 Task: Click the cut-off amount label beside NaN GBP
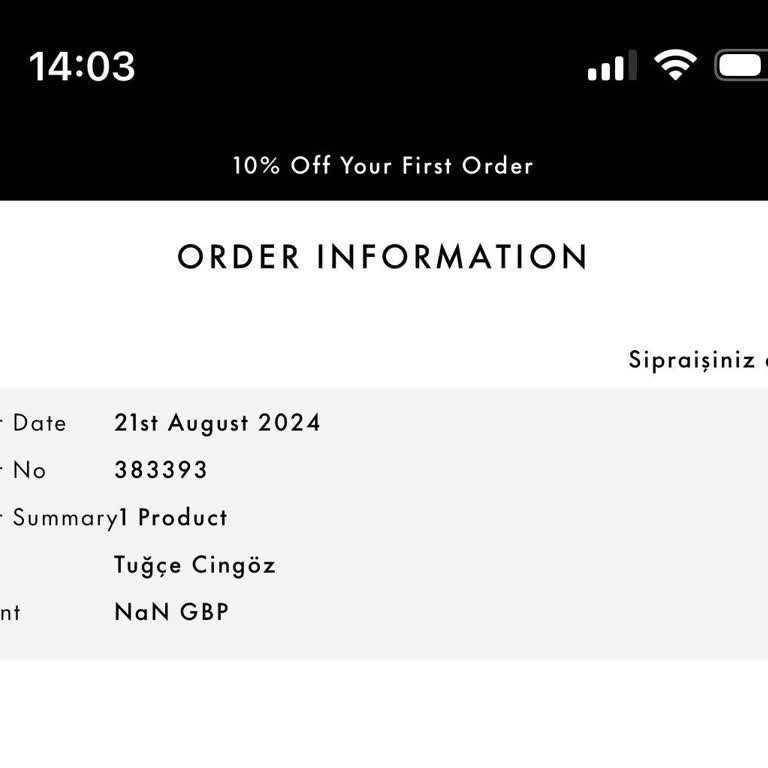[x=10, y=613]
